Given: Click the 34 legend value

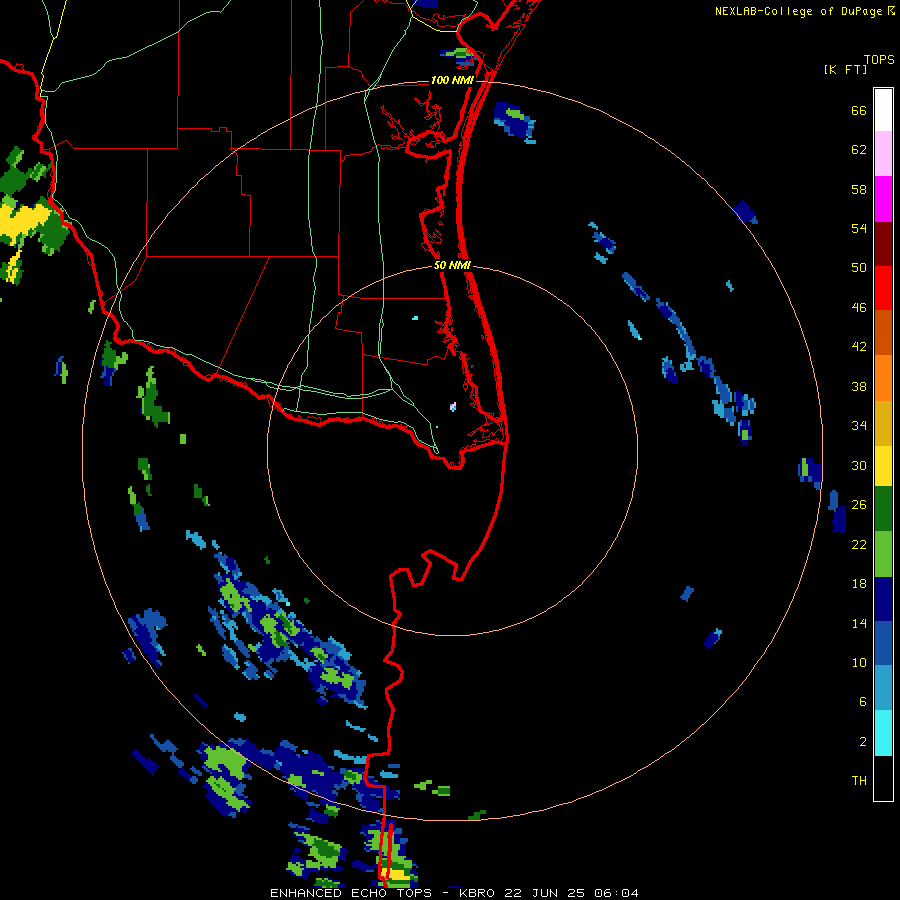Looking at the screenshot, I should pos(859,426).
